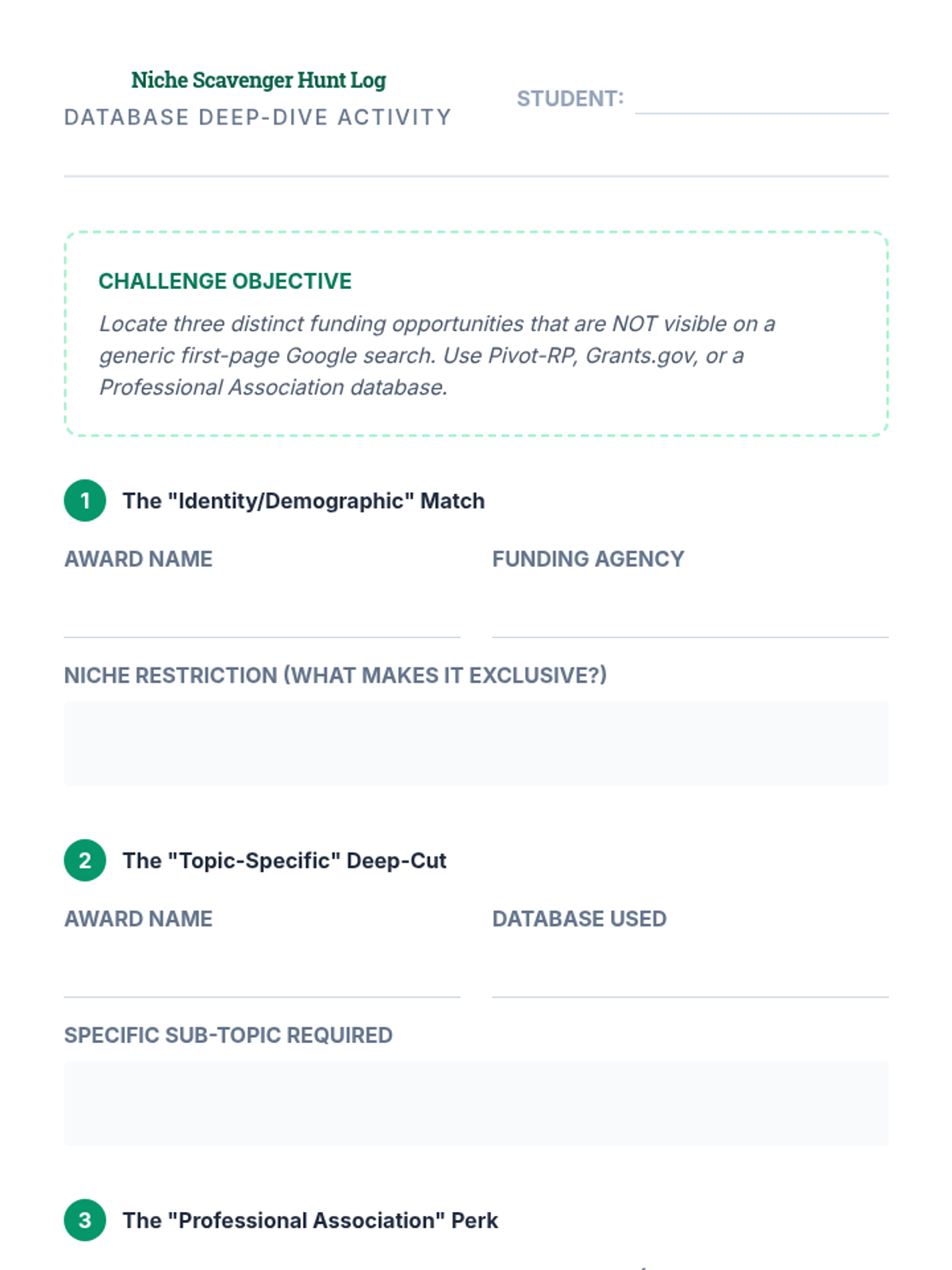Click the green number 3 badge

pos(85,1220)
